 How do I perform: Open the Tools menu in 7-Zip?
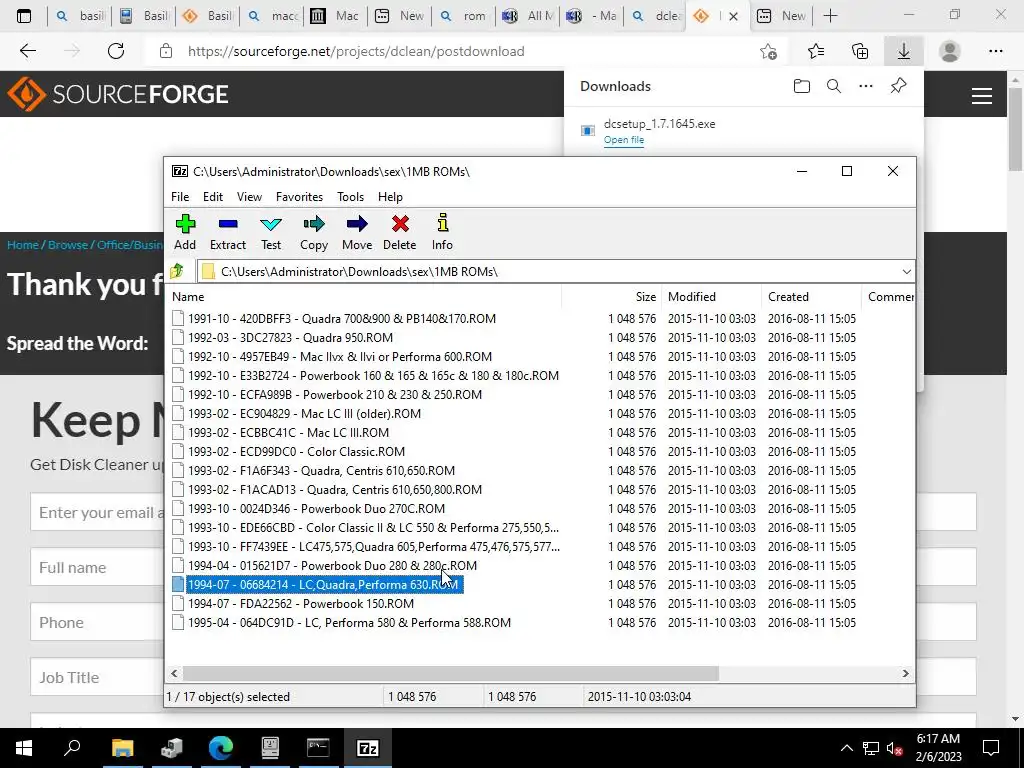coord(350,197)
